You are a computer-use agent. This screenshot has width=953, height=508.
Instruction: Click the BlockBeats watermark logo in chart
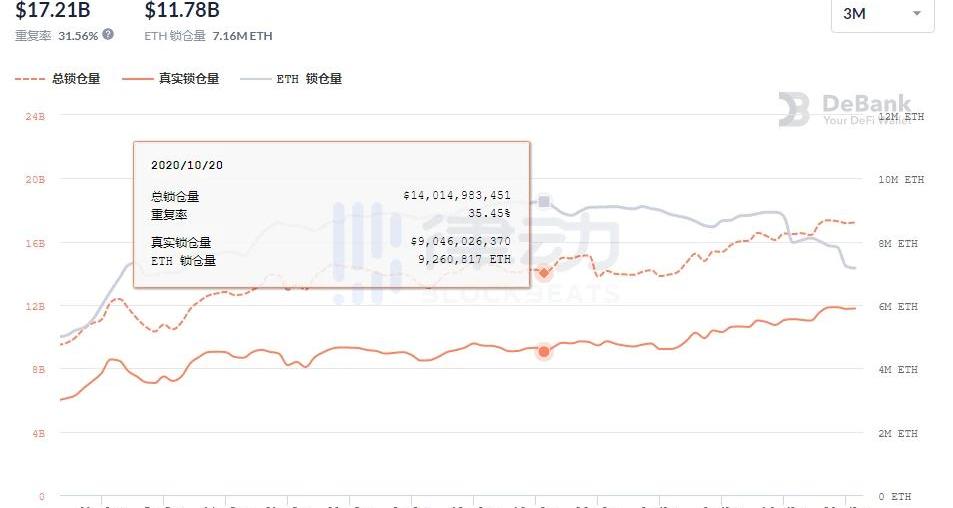click(x=476, y=252)
